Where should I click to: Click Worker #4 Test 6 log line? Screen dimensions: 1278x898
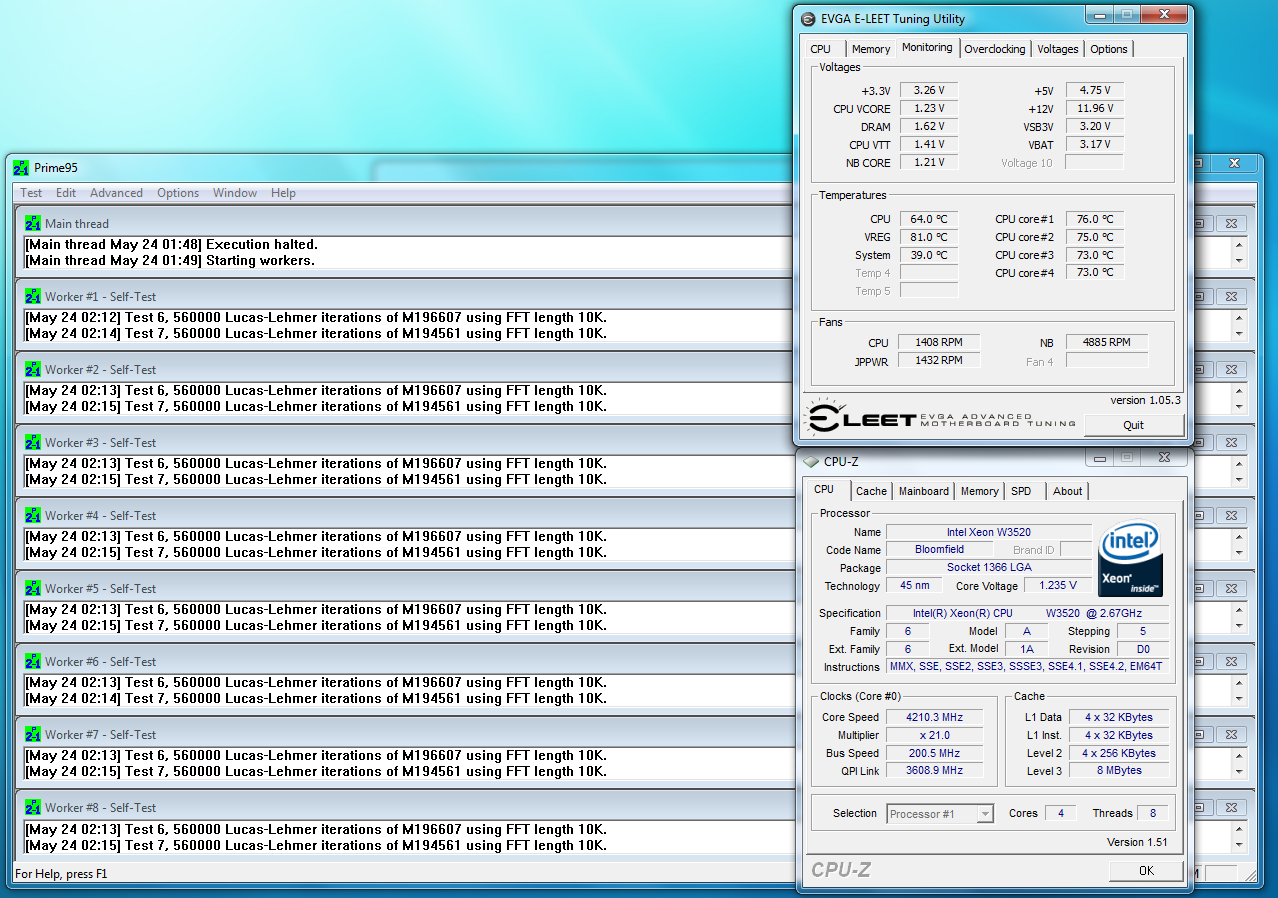316,537
